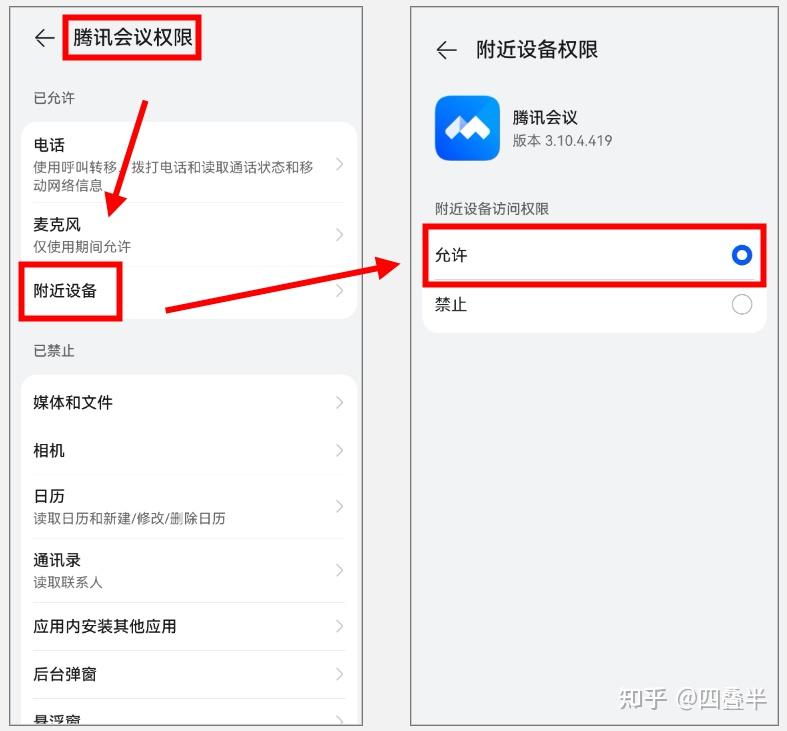Open 应用内安装其他应用 permission entry
Screen dimensions: 787x731
pos(189,626)
